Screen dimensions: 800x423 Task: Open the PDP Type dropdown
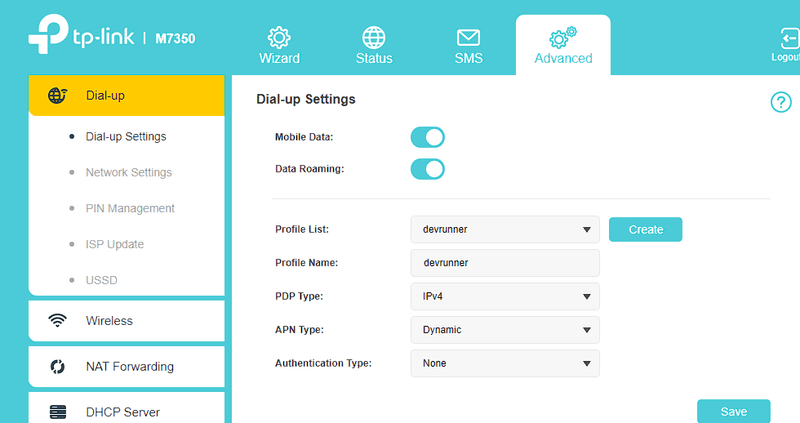[505, 296]
